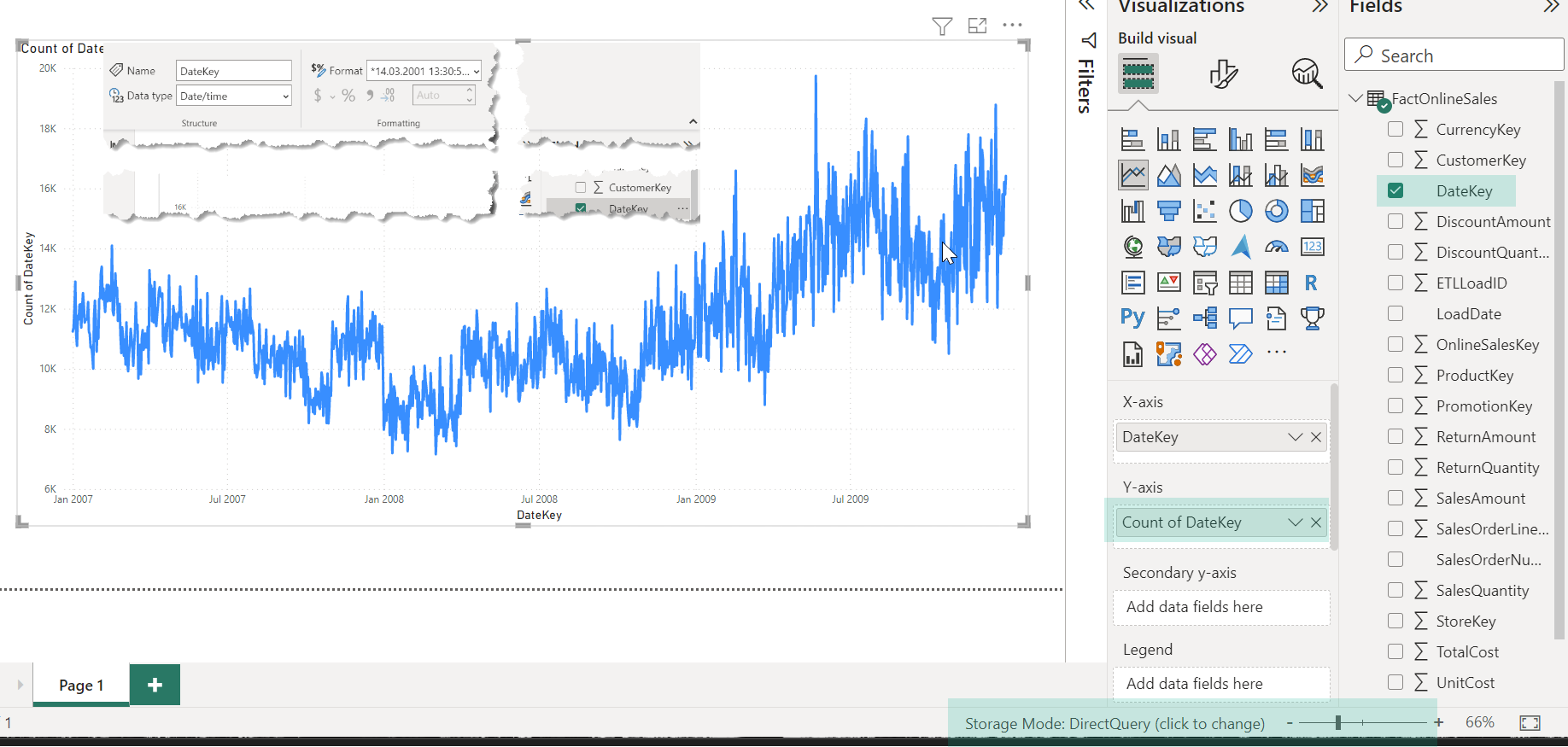This screenshot has width=1568, height=747.
Task: Check the LoadDate field
Action: [1395, 313]
